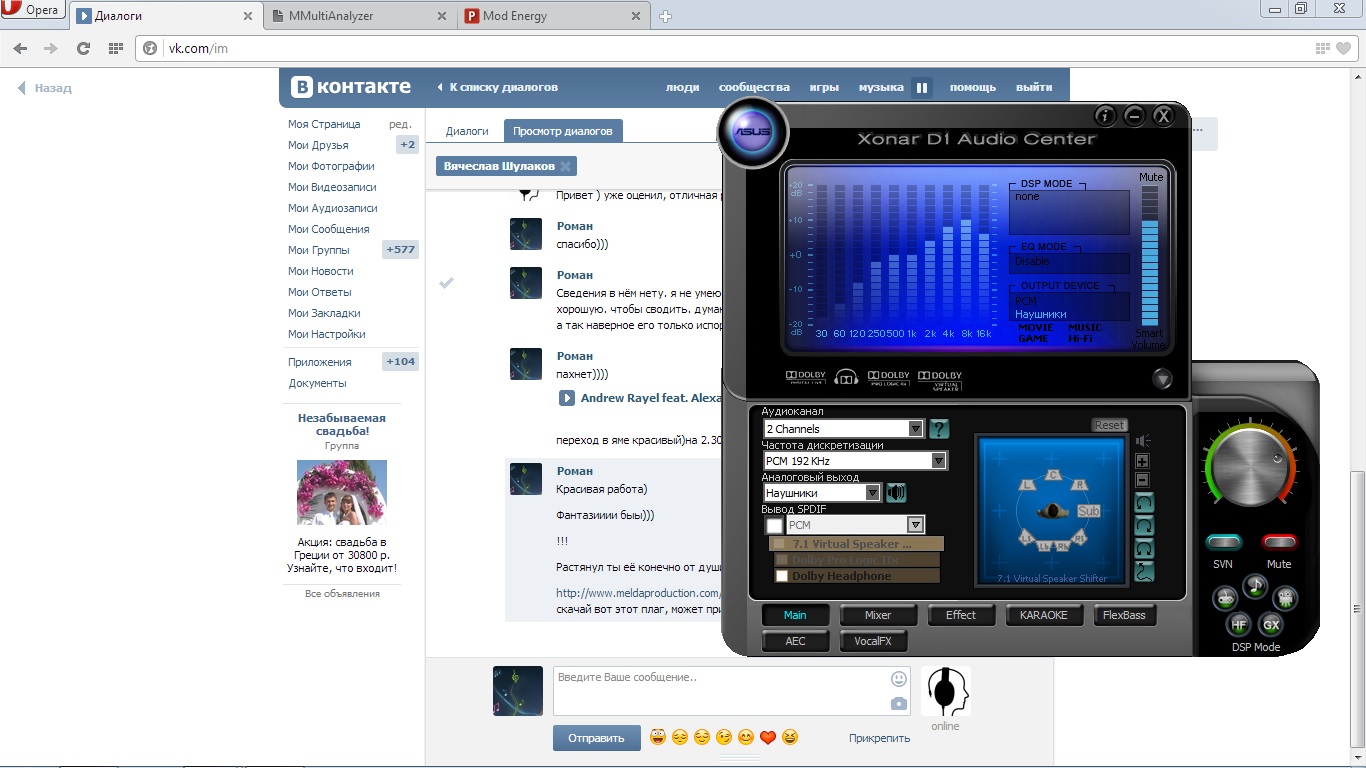Open the emoji smiley picker in message box
Image resolution: width=1366 pixels, height=768 pixels.
tap(899, 679)
